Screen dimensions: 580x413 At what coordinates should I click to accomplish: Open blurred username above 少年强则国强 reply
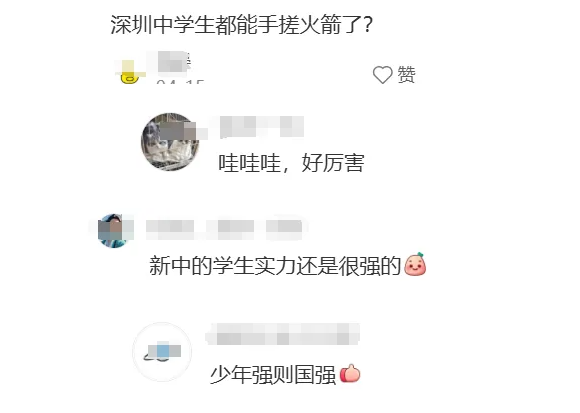[283, 334]
